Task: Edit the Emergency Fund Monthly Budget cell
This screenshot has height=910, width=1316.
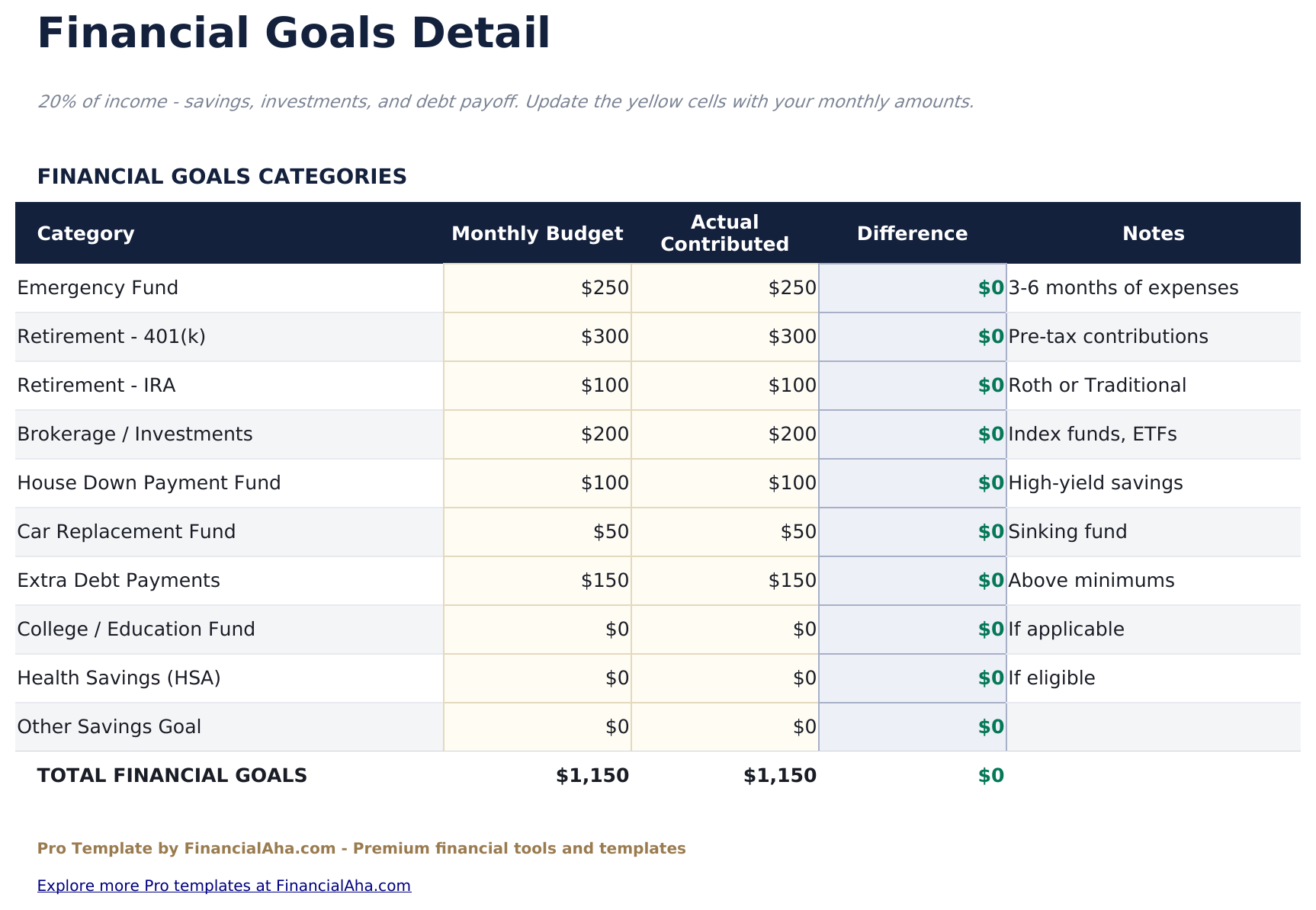Action: [537, 287]
